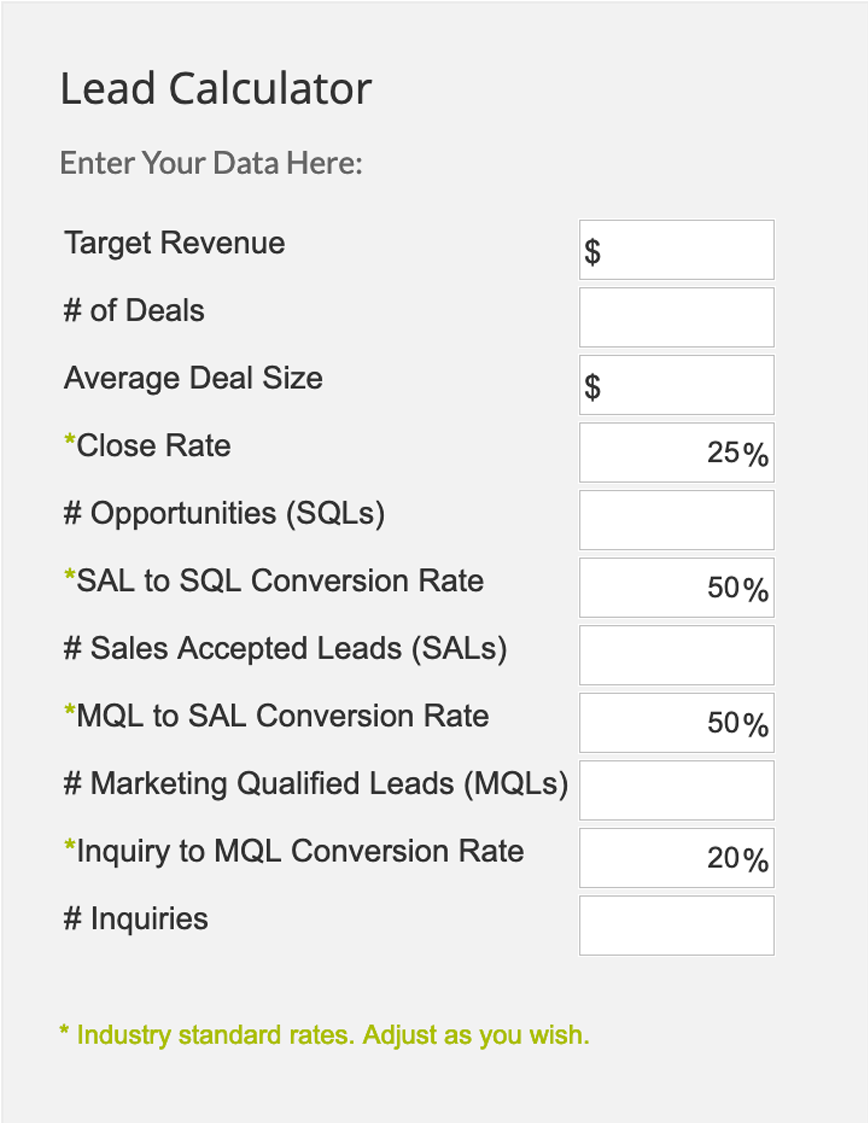Click the Inquiry to MQL 20% field
Screen dimensions: 868x1123
676,858
